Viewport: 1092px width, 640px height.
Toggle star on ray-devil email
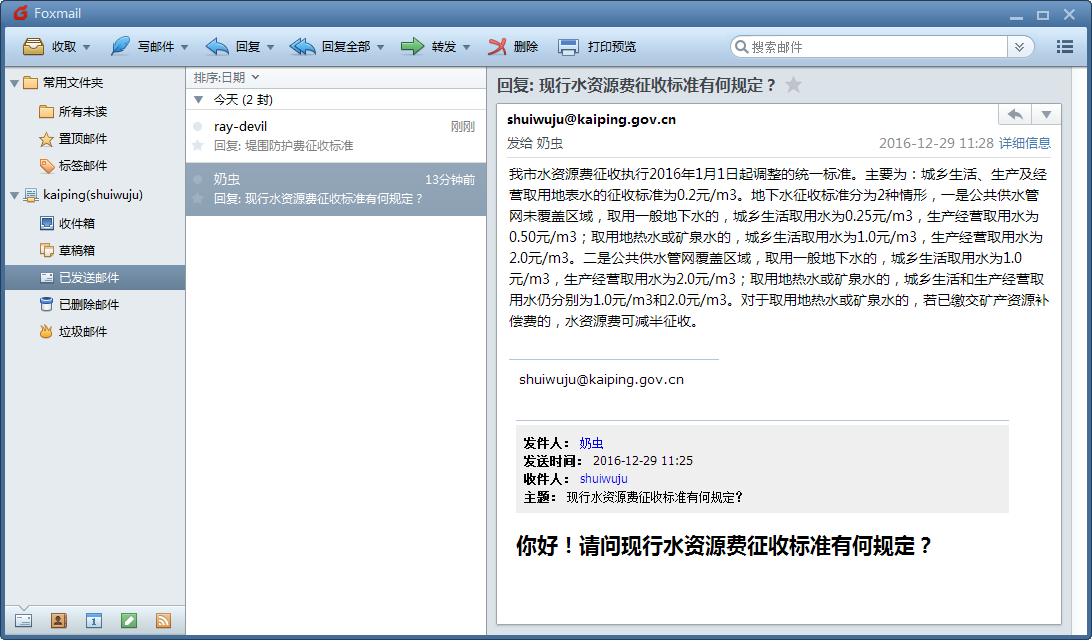pos(198,146)
